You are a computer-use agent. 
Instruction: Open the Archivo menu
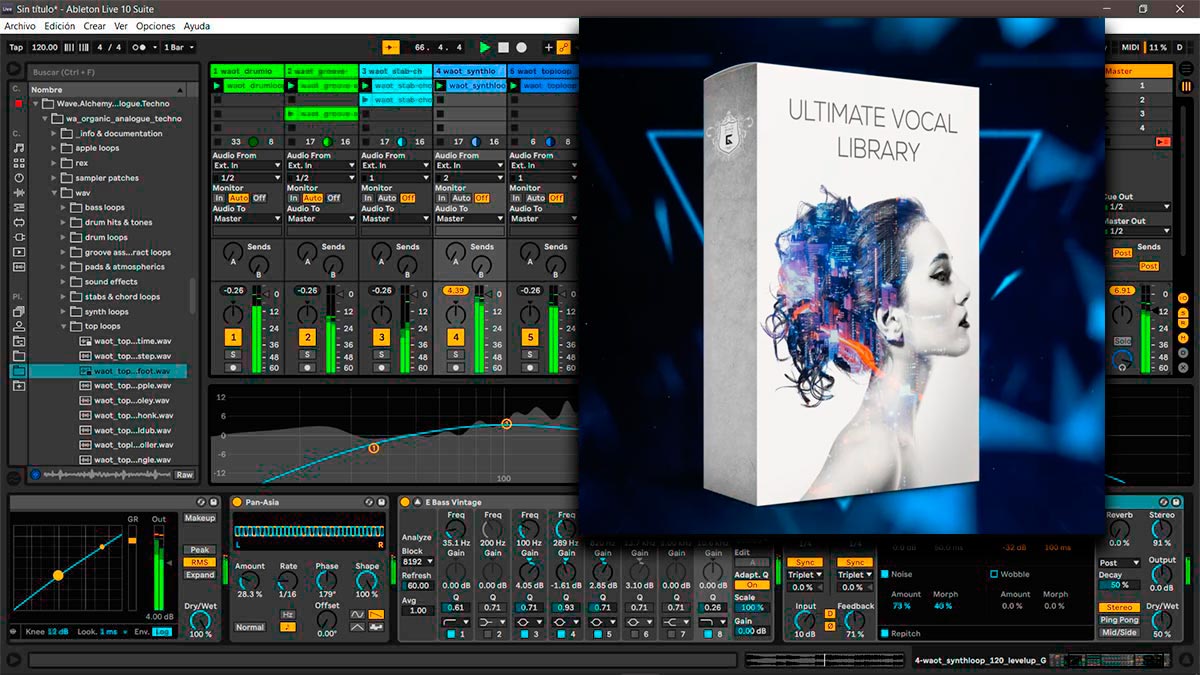click(x=20, y=26)
